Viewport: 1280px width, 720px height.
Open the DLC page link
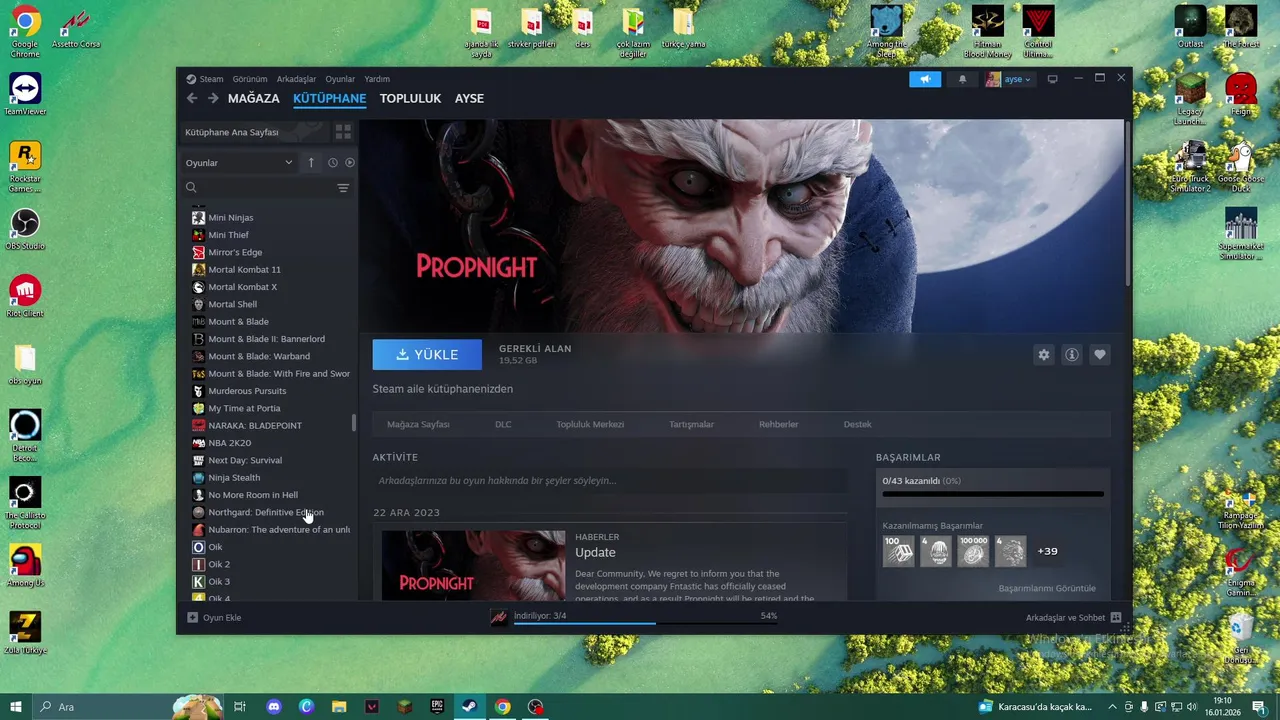coord(503,424)
